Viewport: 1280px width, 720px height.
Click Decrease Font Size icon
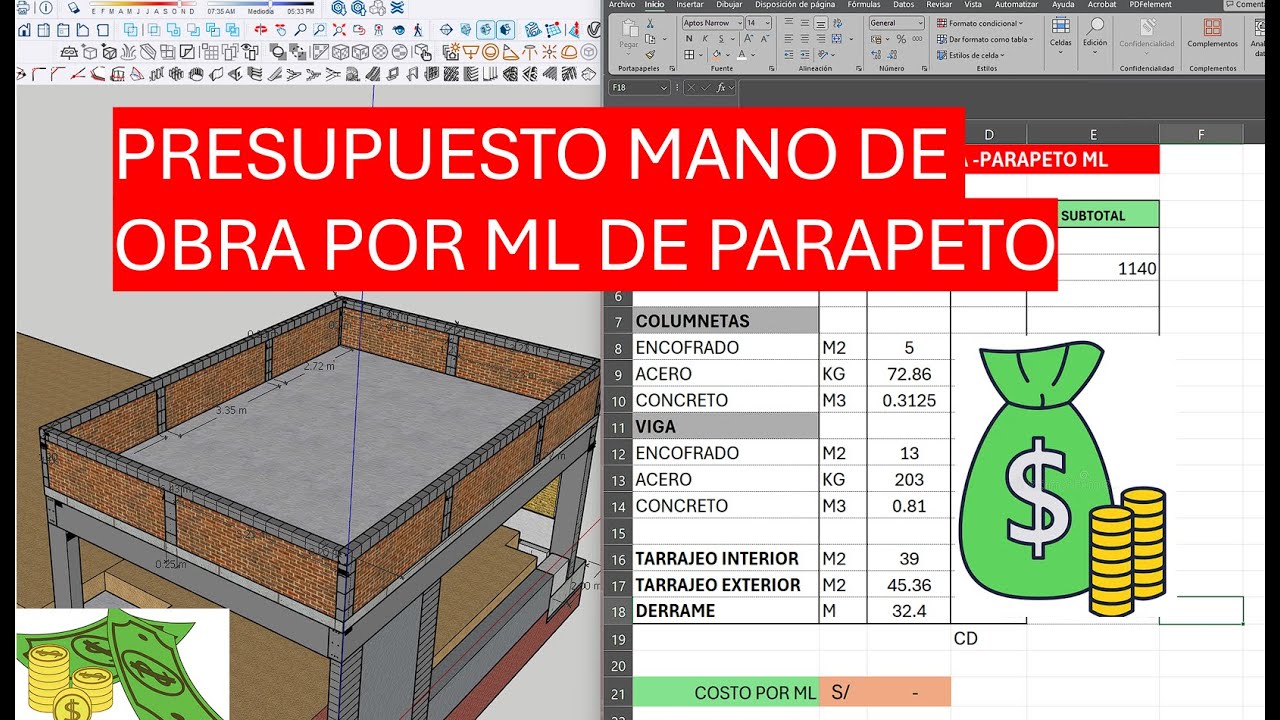pos(765,39)
